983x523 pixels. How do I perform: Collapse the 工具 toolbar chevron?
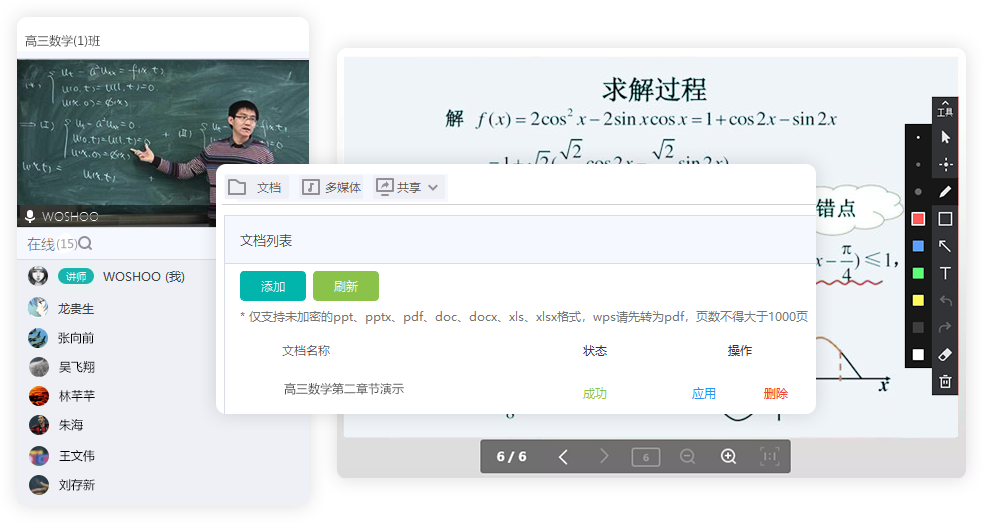pyautogui.click(x=945, y=103)
